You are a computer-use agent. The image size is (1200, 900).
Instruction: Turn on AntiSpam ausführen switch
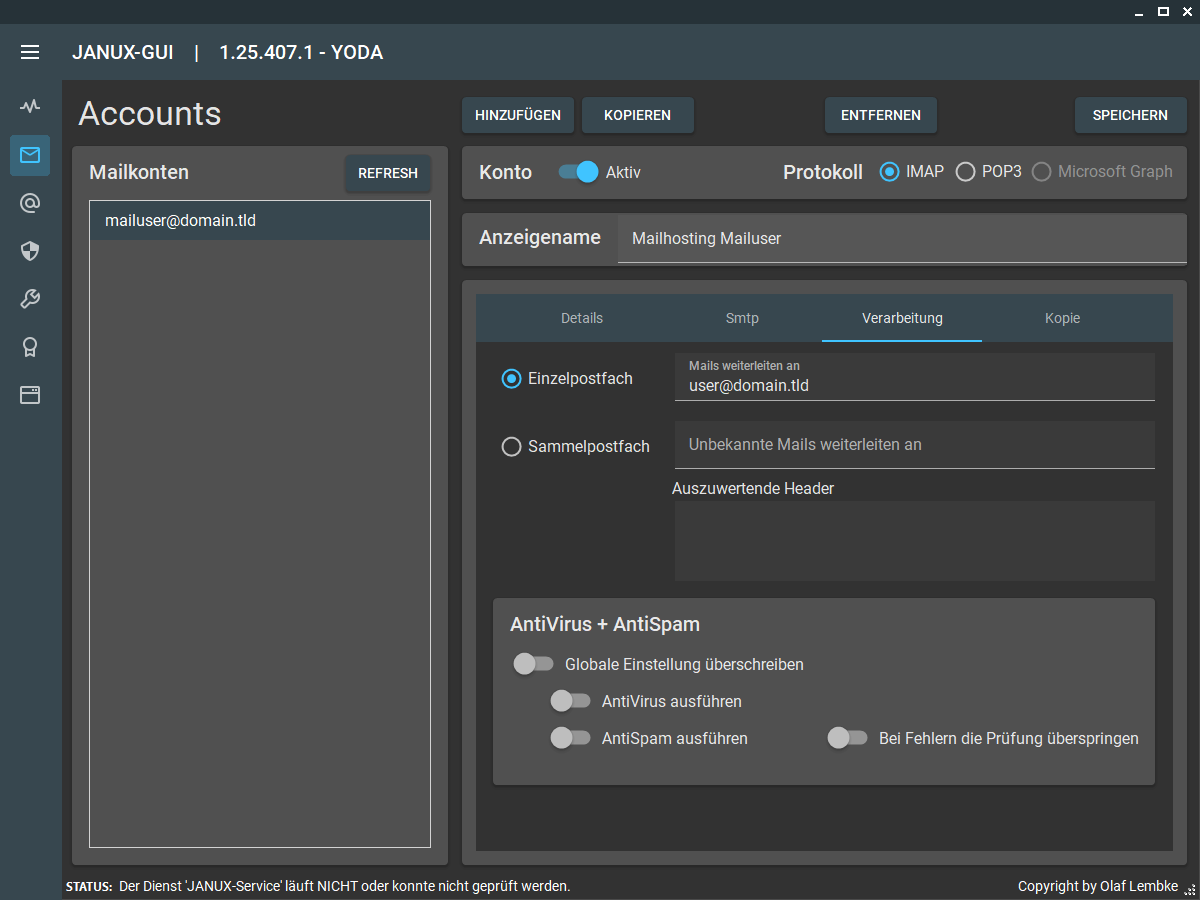point(570,739)
